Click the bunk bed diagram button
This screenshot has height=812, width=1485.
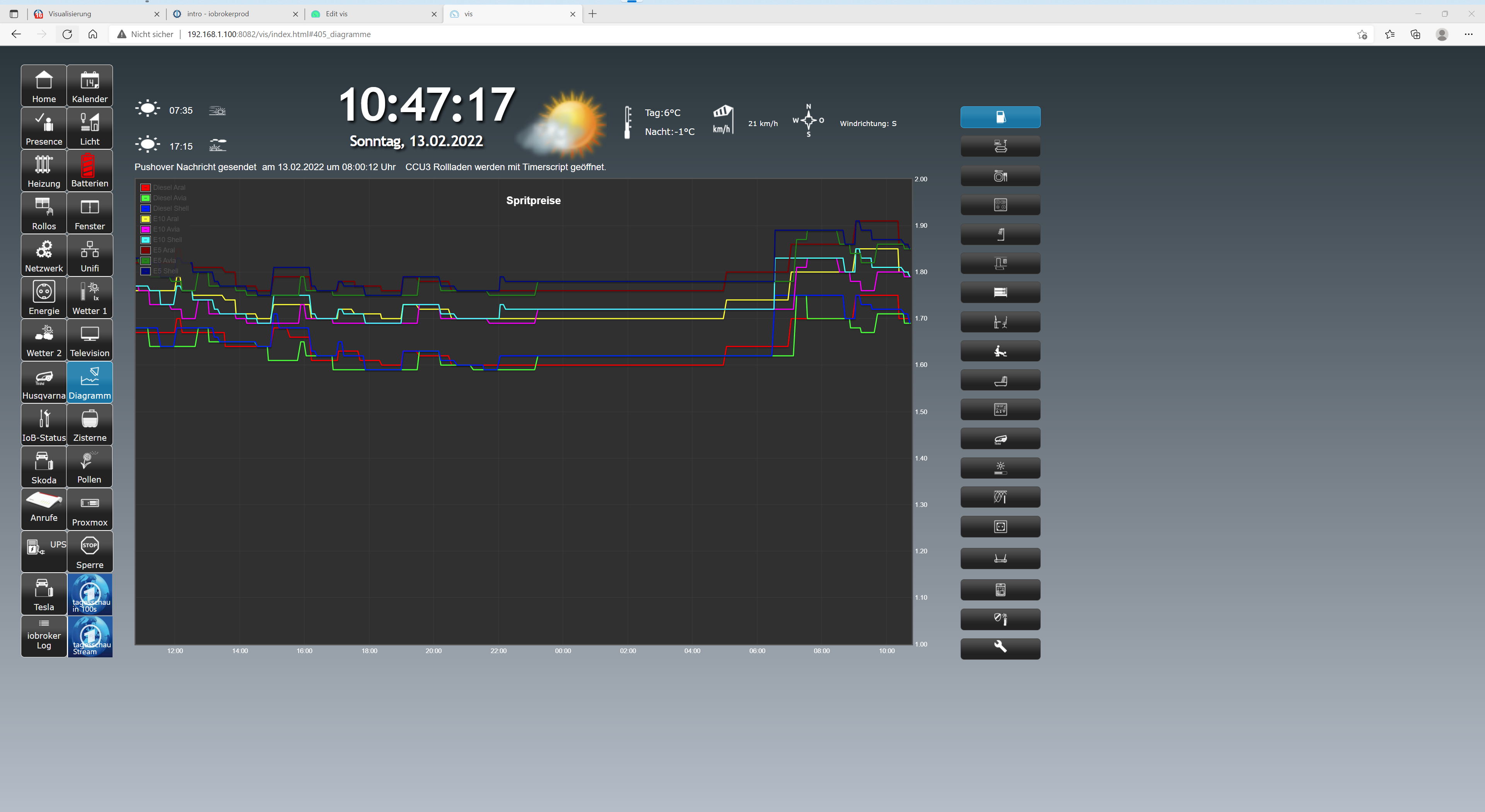pyautogui.click(x=1000, y=292)
